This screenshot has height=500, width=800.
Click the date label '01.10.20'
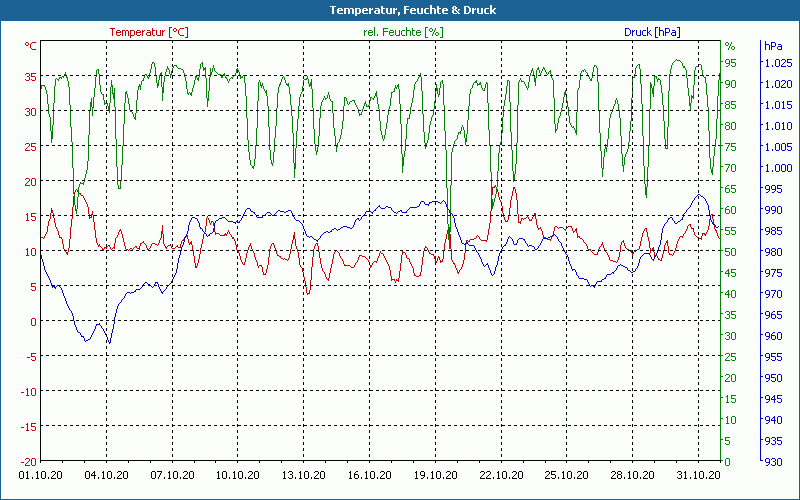tap(41, 475)
